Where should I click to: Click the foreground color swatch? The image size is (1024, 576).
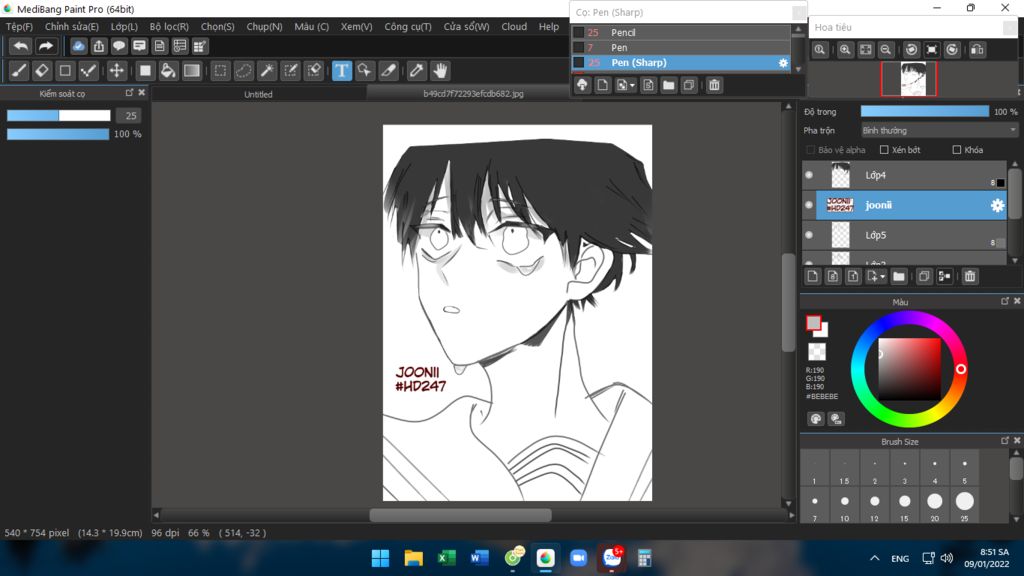coord(813,323)
